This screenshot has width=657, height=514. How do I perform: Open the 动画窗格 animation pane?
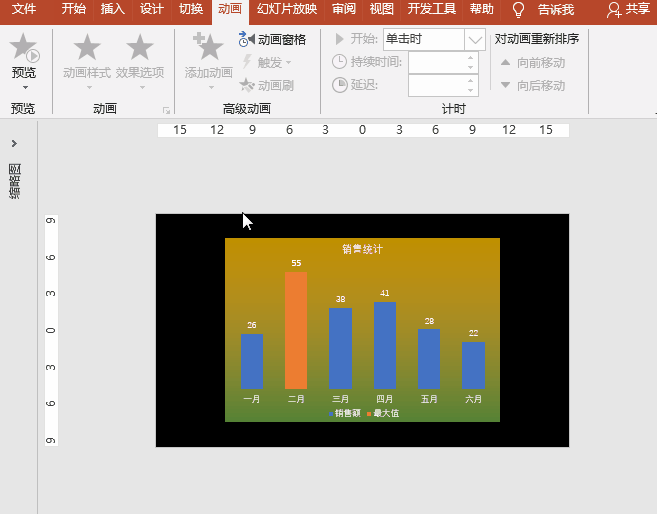[272, 39]
